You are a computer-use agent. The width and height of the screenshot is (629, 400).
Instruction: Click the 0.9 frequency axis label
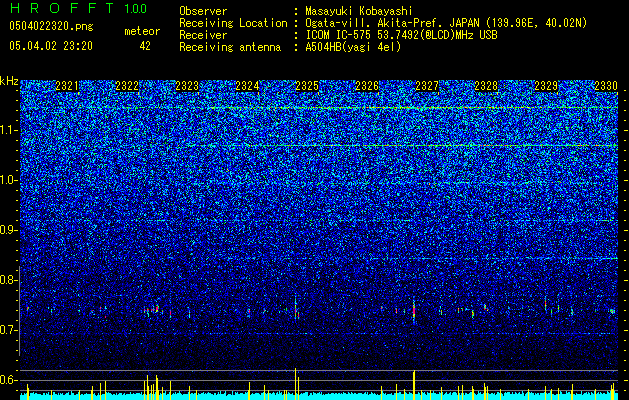coord(9,230)
